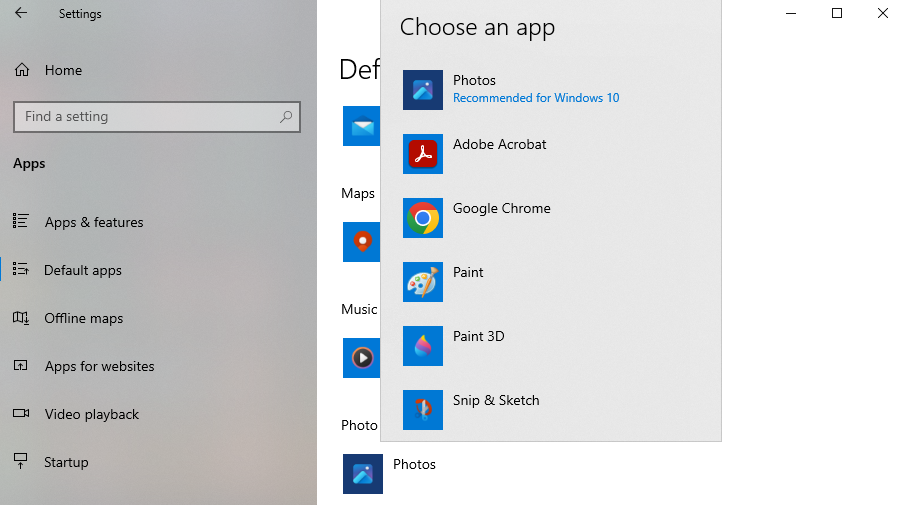The width and height of the screenshot is (902, 505).
Task: Open the Home settings page
Action: pyautogui.click(x=63, y=70)
